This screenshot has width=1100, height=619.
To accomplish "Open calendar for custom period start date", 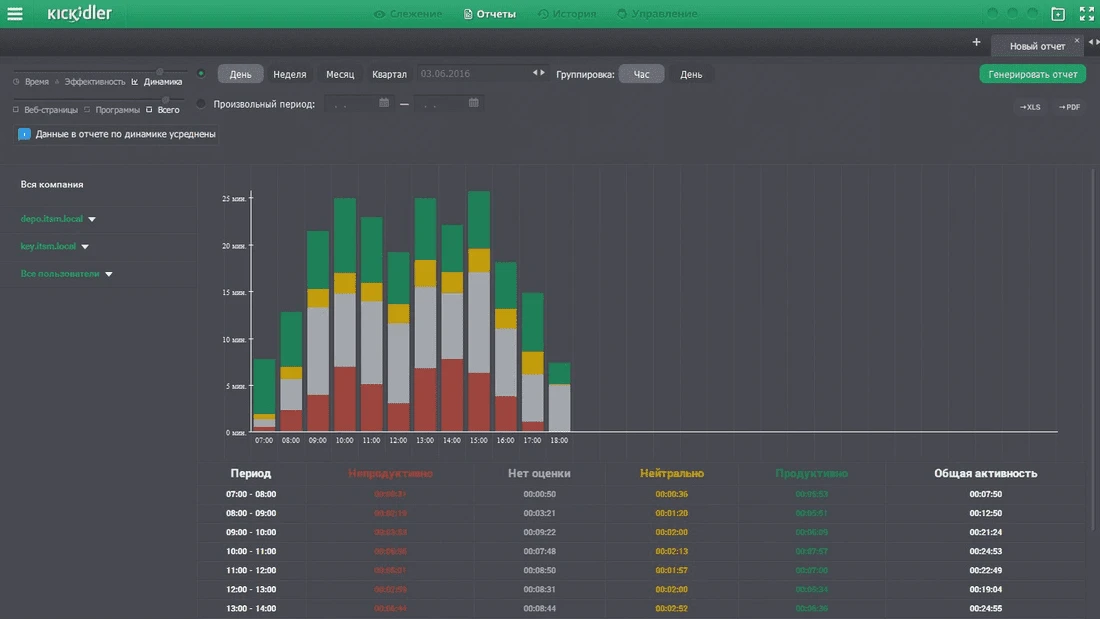I will click(x=384, y=103).
